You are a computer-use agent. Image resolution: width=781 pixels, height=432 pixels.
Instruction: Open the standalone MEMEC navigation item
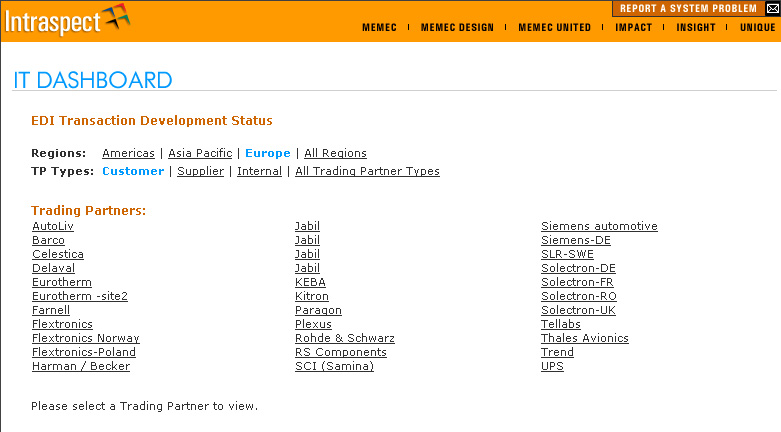[379, 27]
